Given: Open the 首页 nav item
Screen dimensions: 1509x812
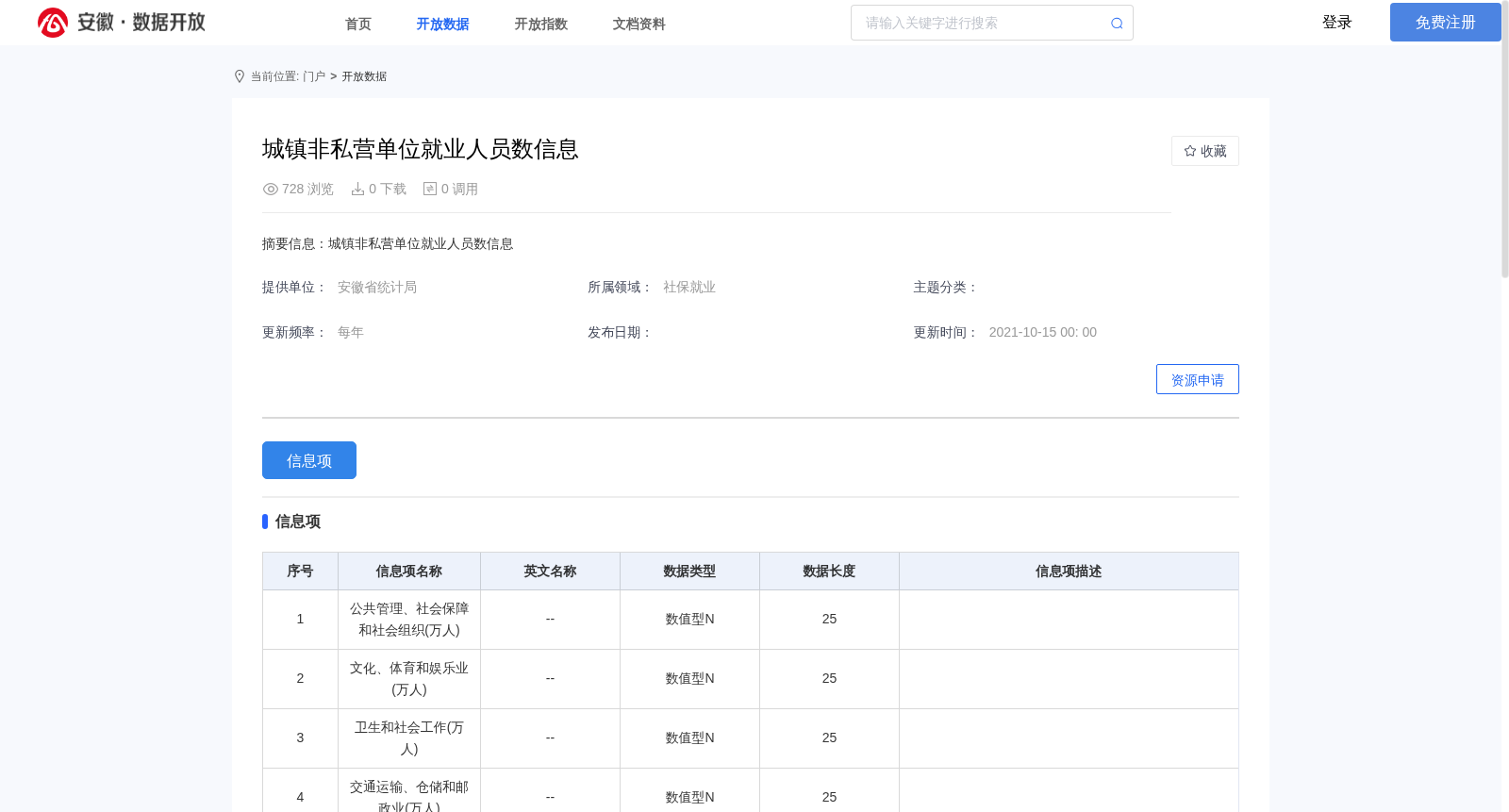Looking at the screenshot, I should [x=358, y=24].
